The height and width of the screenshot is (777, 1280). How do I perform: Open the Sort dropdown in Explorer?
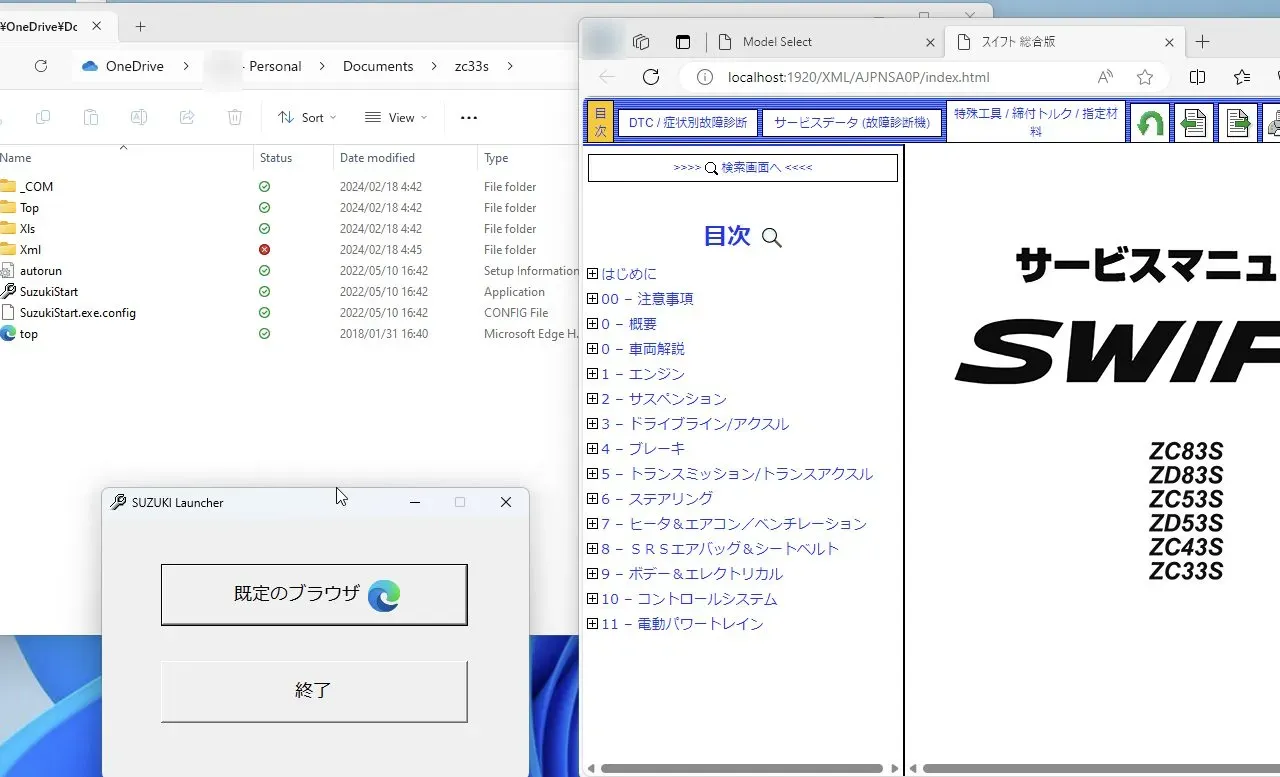[307, 117]
